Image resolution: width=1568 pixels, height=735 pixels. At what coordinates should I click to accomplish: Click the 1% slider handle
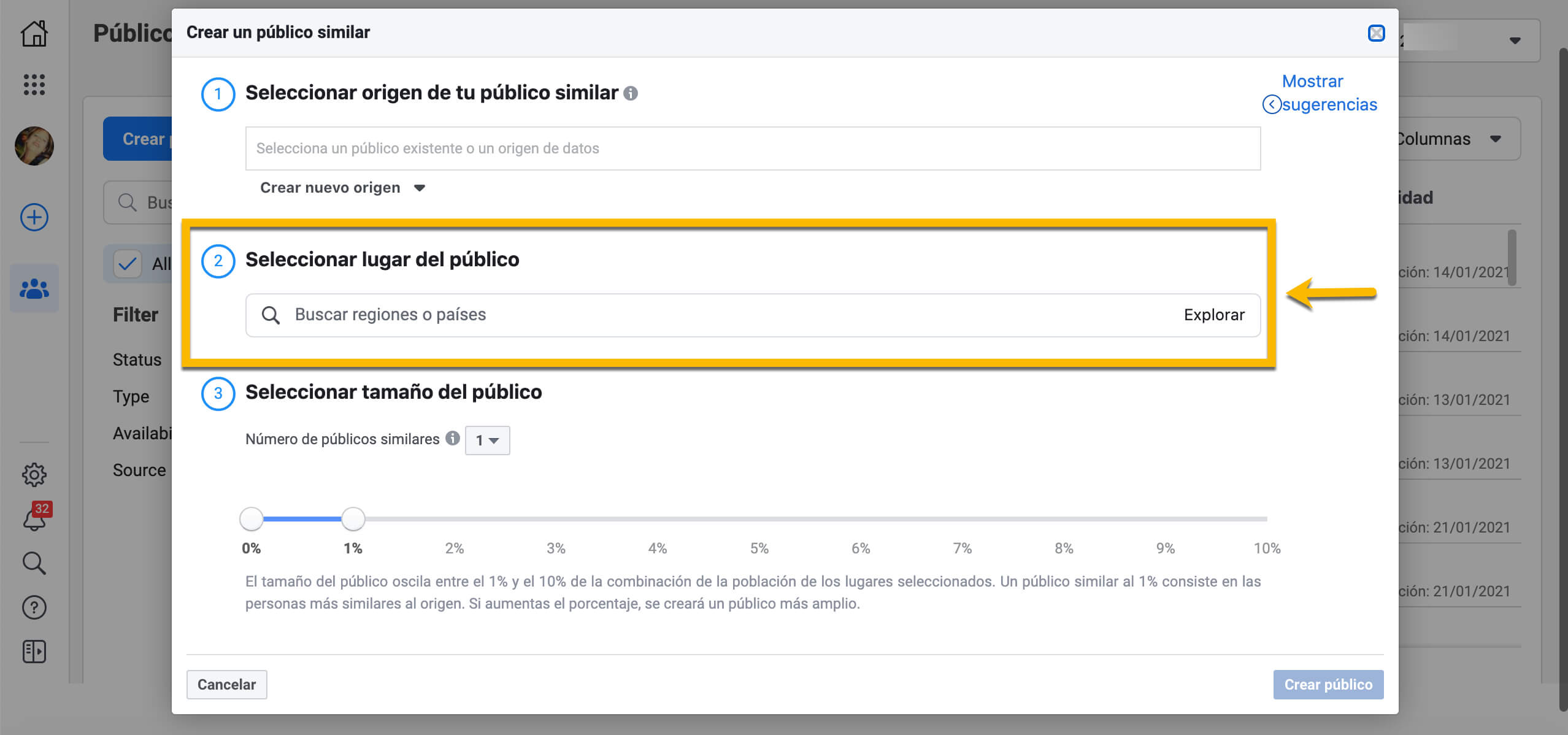353,519
